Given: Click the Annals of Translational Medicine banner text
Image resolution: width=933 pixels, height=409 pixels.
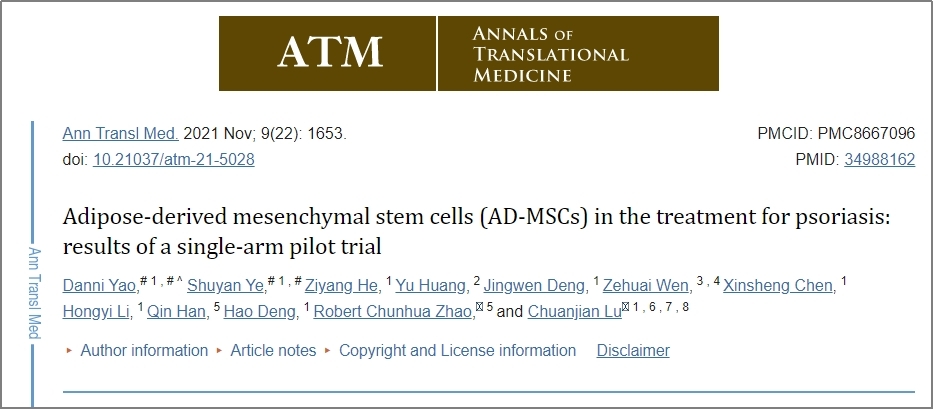Looking at the screenshot, I should point(550,54).
